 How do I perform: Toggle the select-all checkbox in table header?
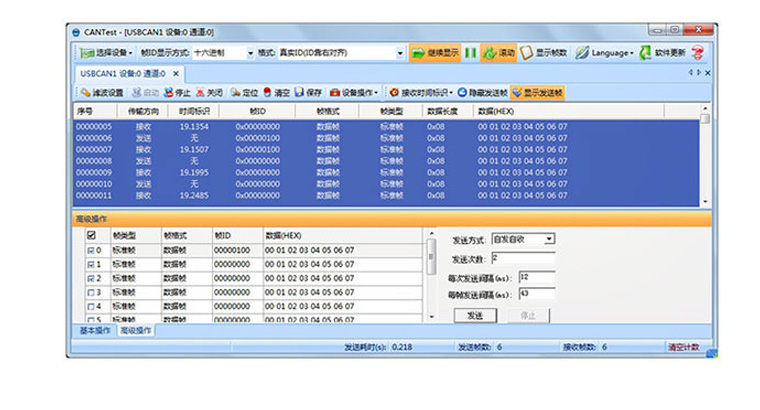[91, 235]
